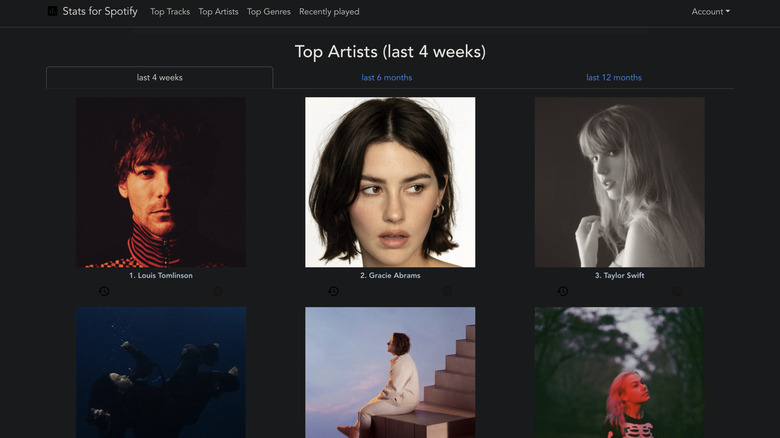Click the Stats for Spotify brand link
Screen dimensions: 780x438
point(100,12)
